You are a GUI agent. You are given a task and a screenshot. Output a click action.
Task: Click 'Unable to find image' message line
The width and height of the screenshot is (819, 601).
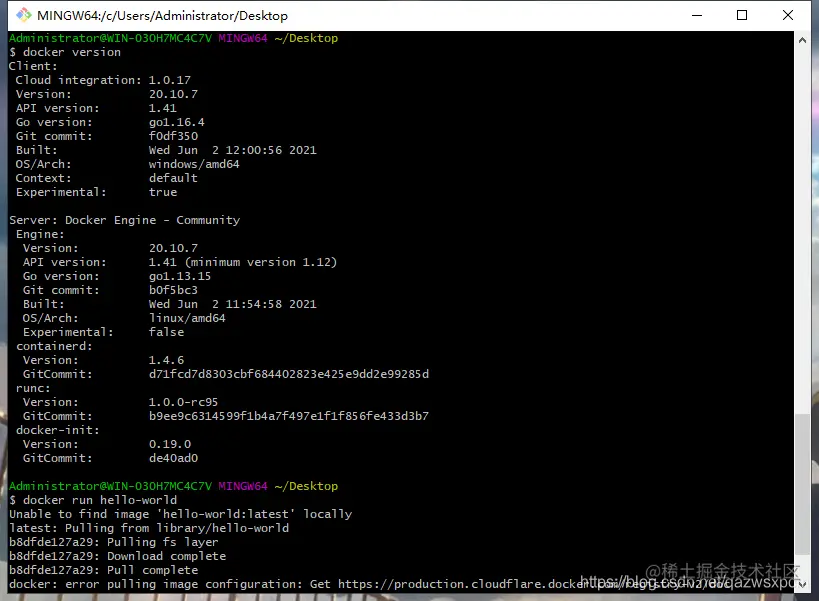(x=180, y=514)
